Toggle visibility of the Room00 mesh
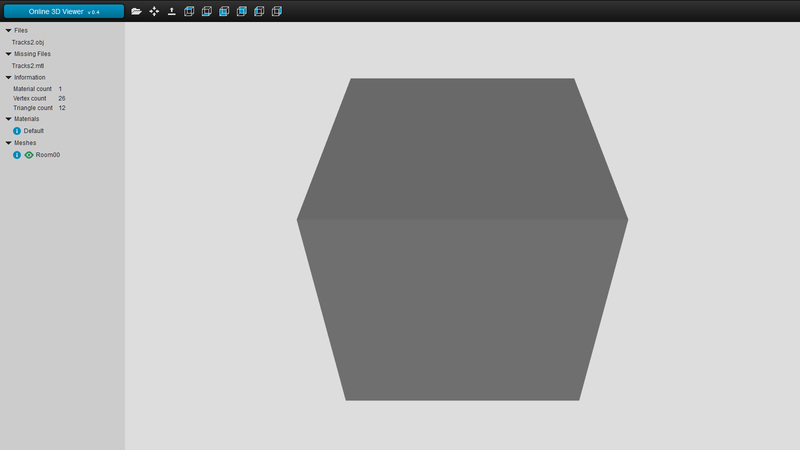800x450 pixels. (29, 155)
